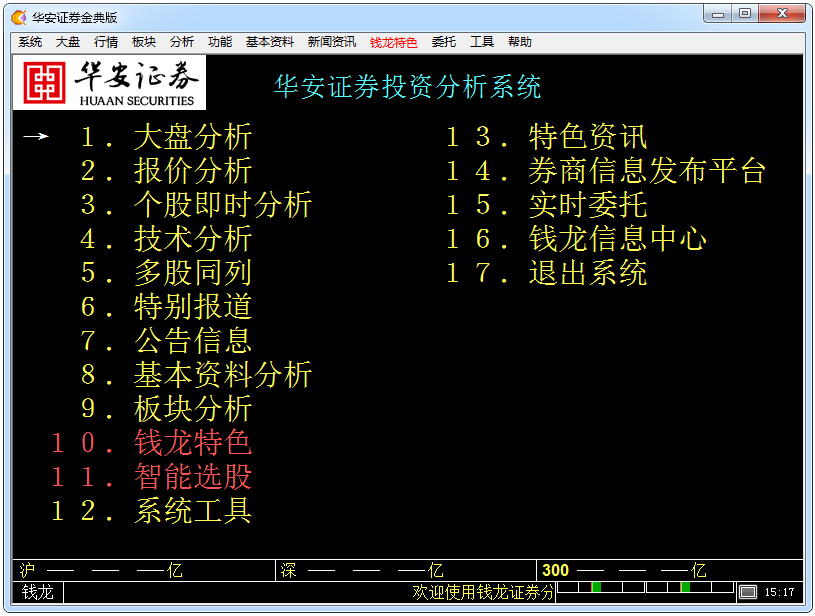
Task: Click the scrolling 欢迎使用钱龙证券 message
Action: (483, 592)
